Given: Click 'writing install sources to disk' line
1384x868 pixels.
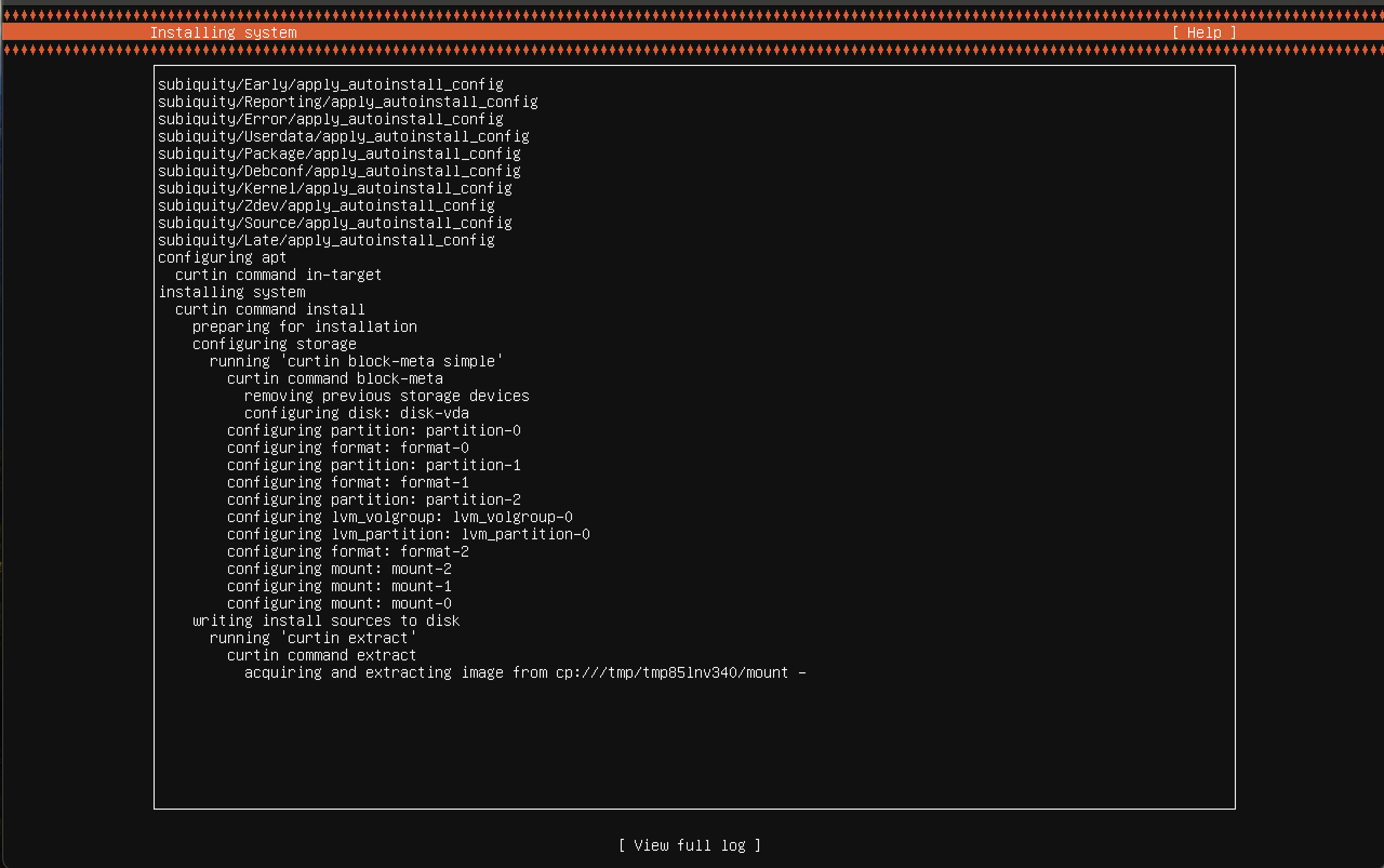Looking at the screenshot, I should click(325, 620).
